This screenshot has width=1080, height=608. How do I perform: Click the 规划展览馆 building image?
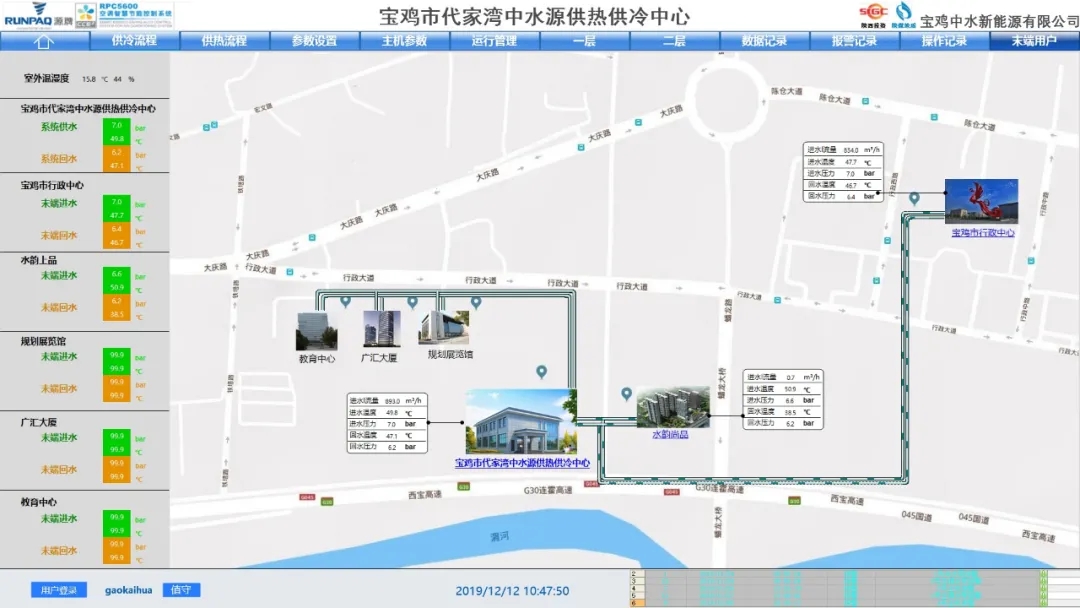coord(444,328)
